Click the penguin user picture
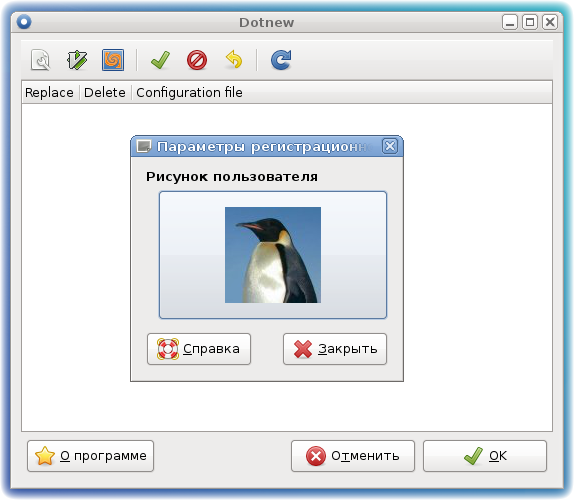 point(273,255)
